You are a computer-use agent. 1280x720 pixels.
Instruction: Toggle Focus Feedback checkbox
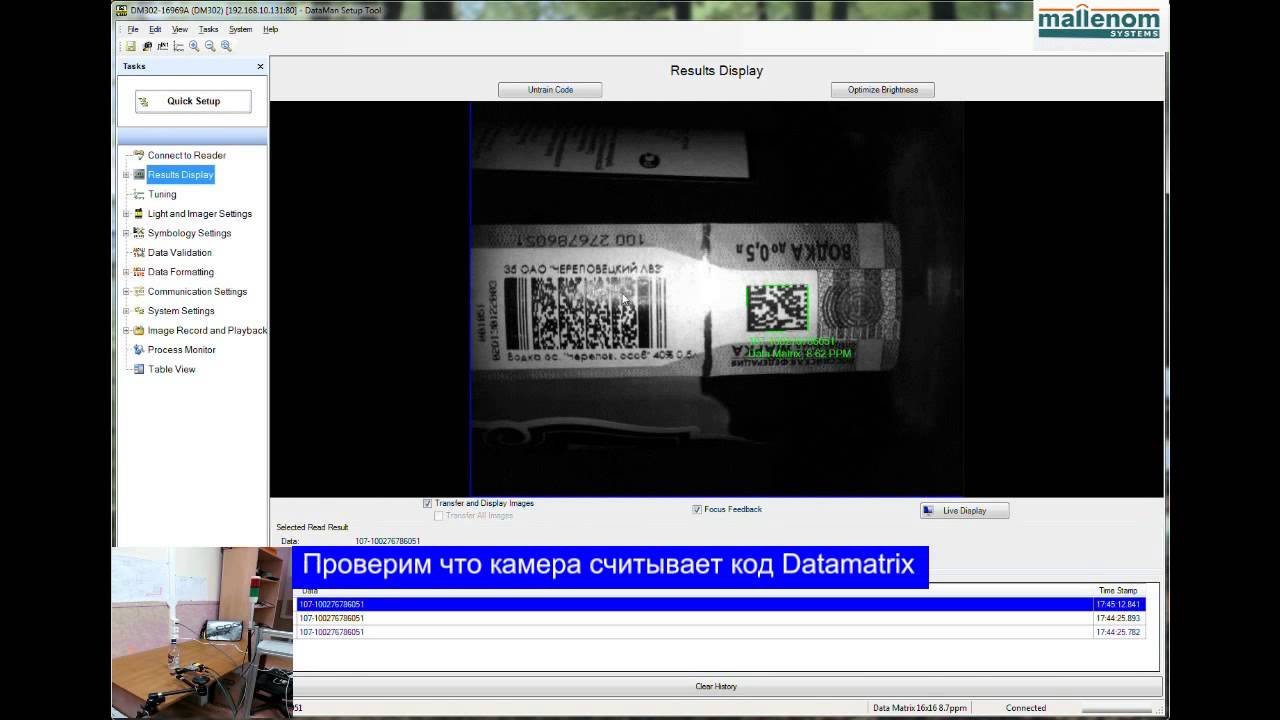tap(697, 509)
